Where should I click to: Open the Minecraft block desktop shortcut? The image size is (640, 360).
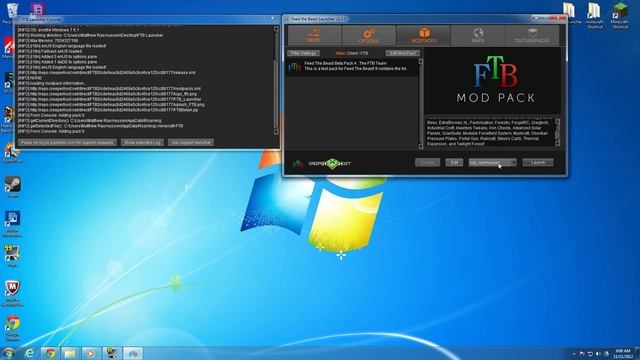(620, 16)
